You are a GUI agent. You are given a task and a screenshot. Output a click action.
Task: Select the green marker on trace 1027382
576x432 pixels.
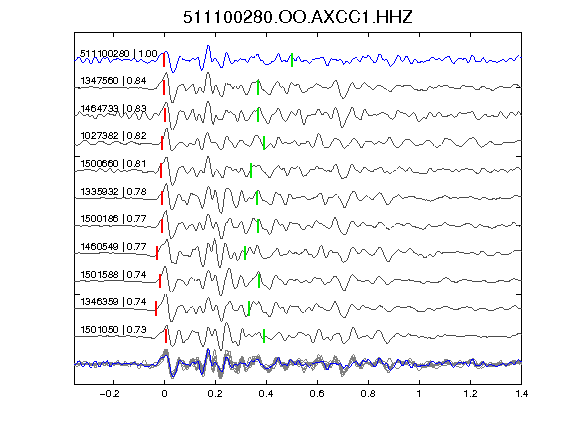tap(264, 143)
